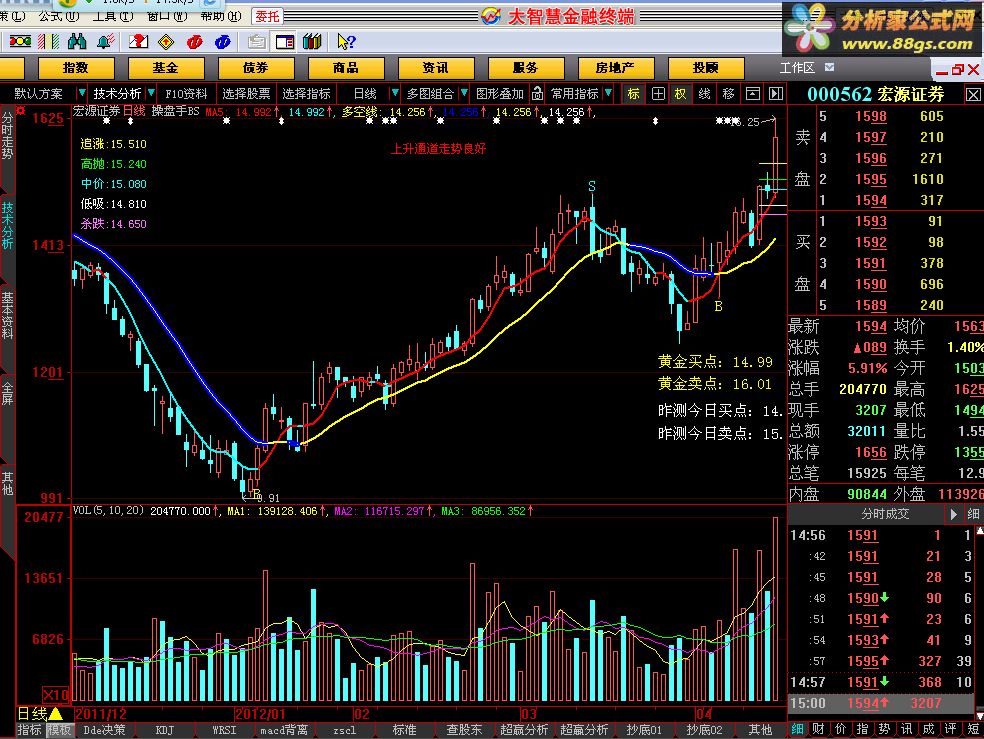The height and width of the screenshot is (739, 984).
Task: Click the 选择指标 button
Action: point(306,93)
